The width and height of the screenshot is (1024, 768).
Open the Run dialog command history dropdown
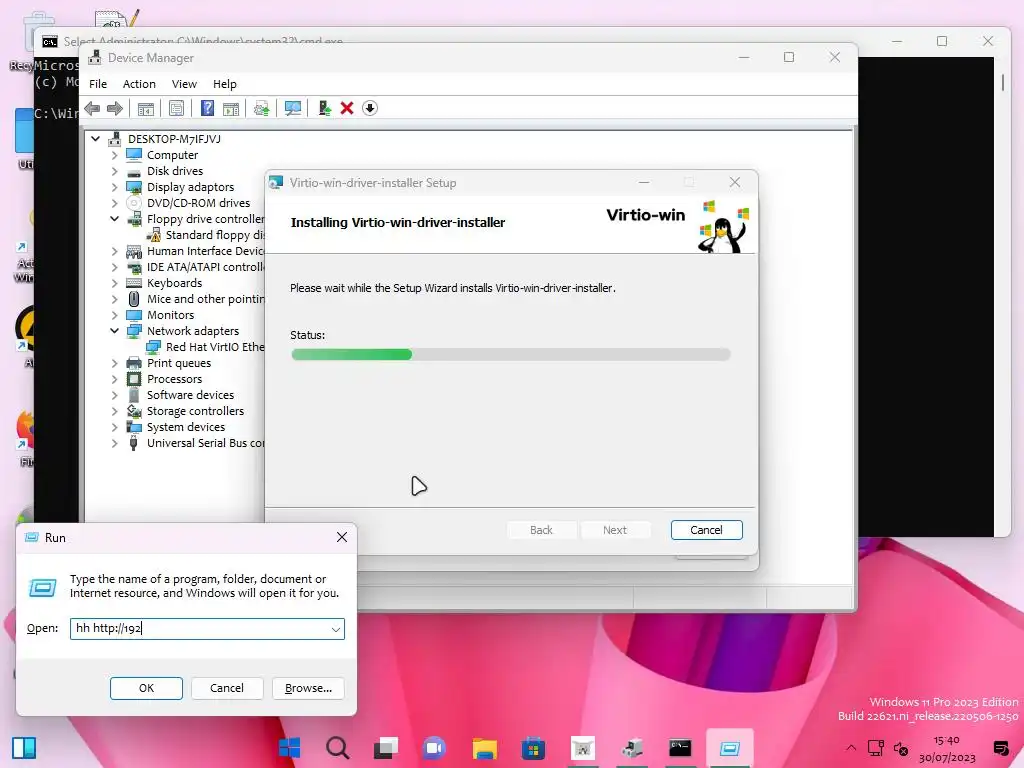pyautogui.click(x=336, y=630)
